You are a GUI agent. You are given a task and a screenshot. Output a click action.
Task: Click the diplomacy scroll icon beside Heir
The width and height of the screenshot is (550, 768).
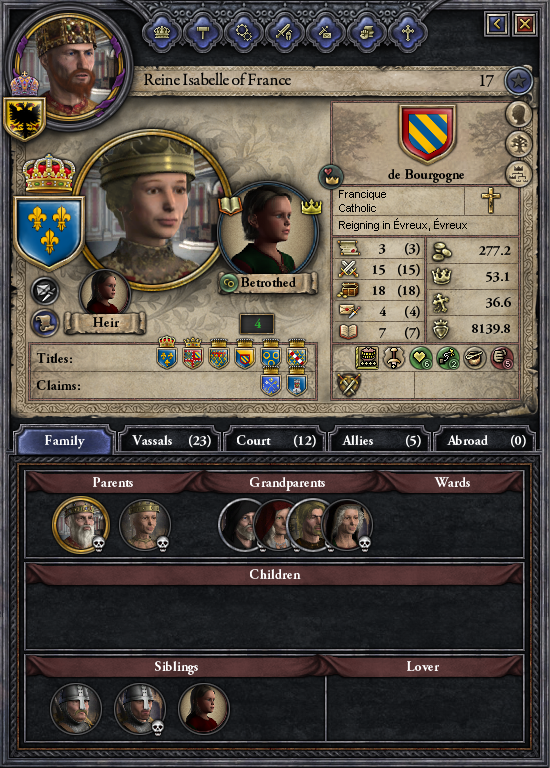tap(45, 323)
